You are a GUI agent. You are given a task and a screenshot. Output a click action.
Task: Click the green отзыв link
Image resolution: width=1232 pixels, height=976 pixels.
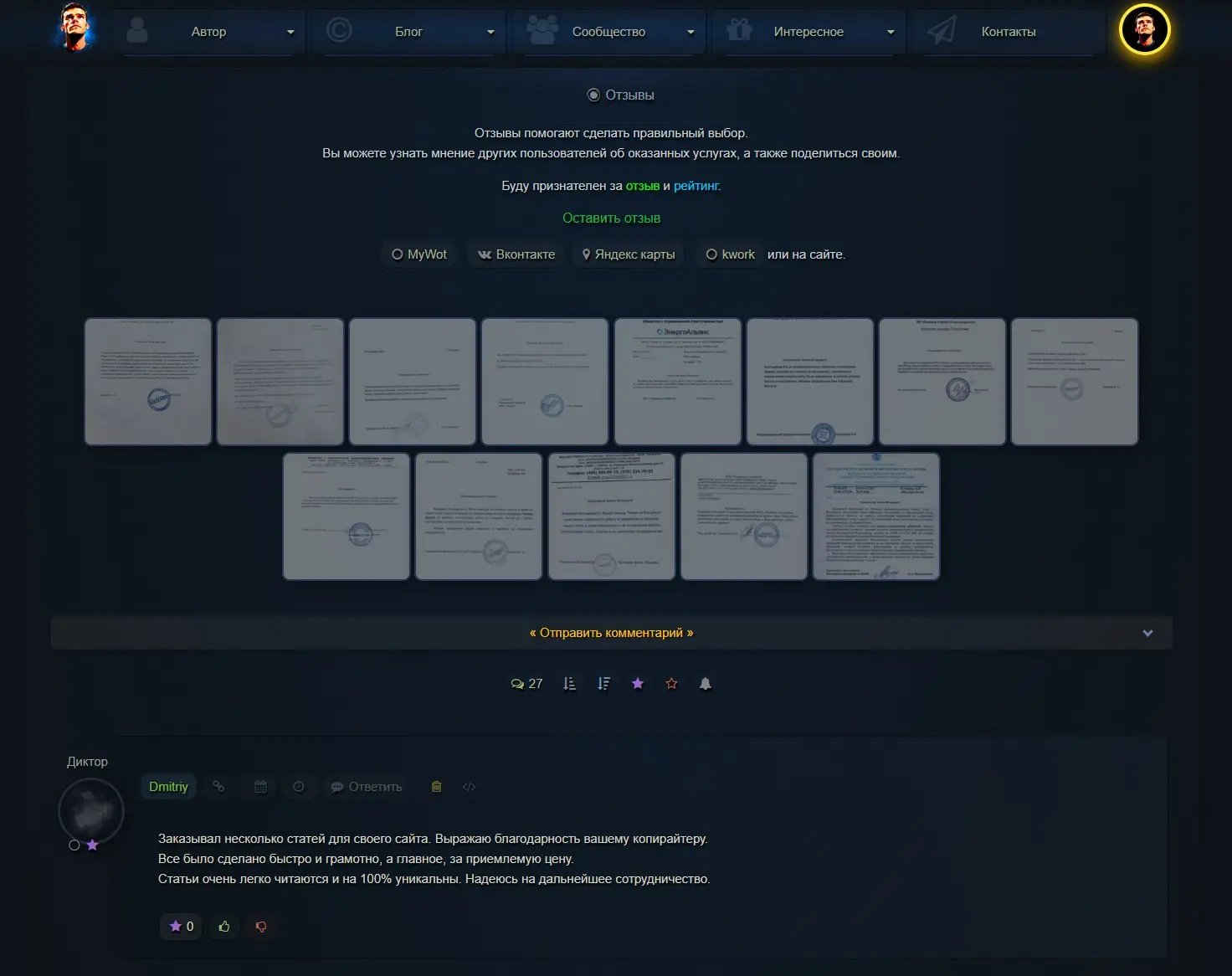coord(643,186)
